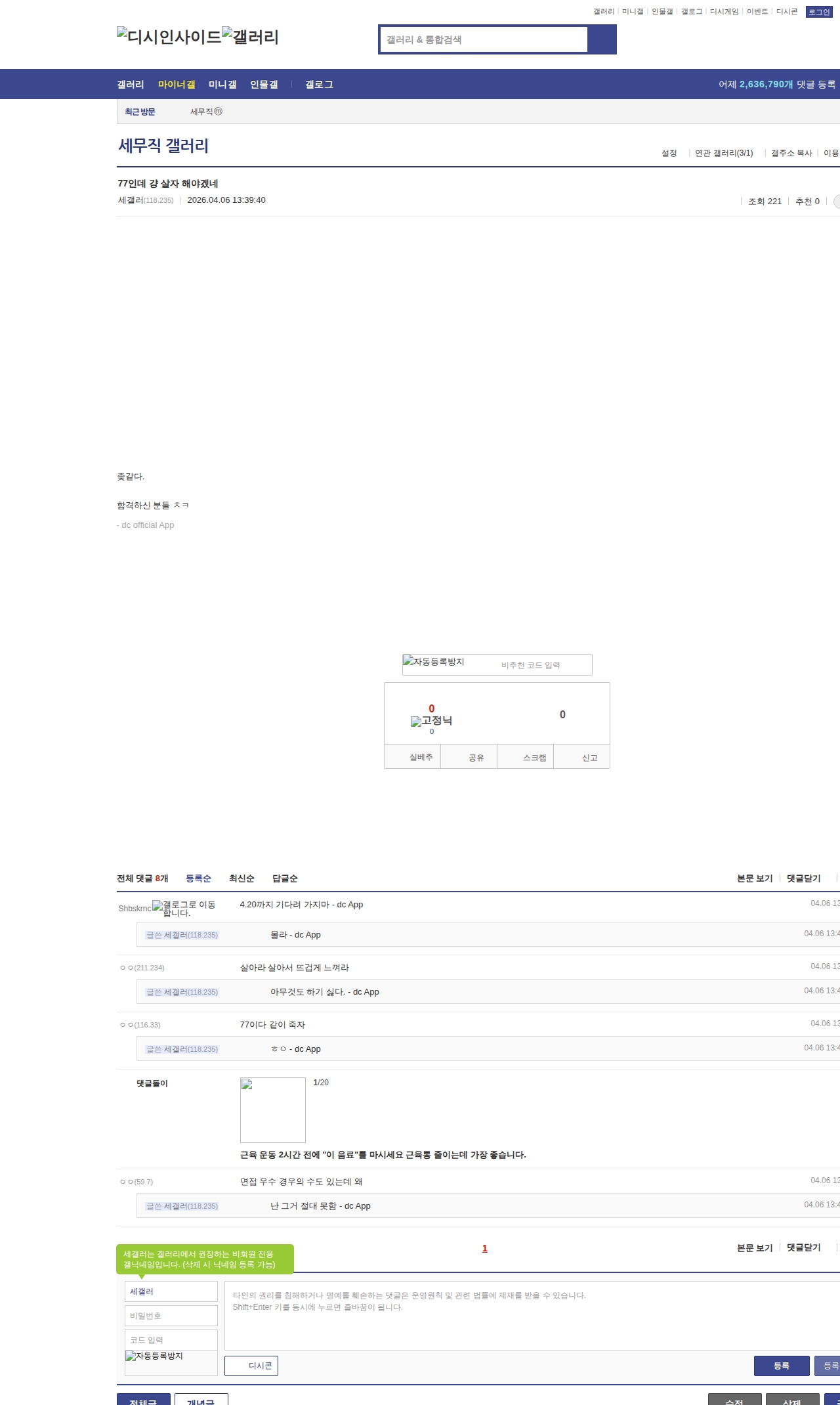Click comment "면접 우수 경우의 수도 있는데 왜"
The image size is (840, 1405).
(301, 1182)
